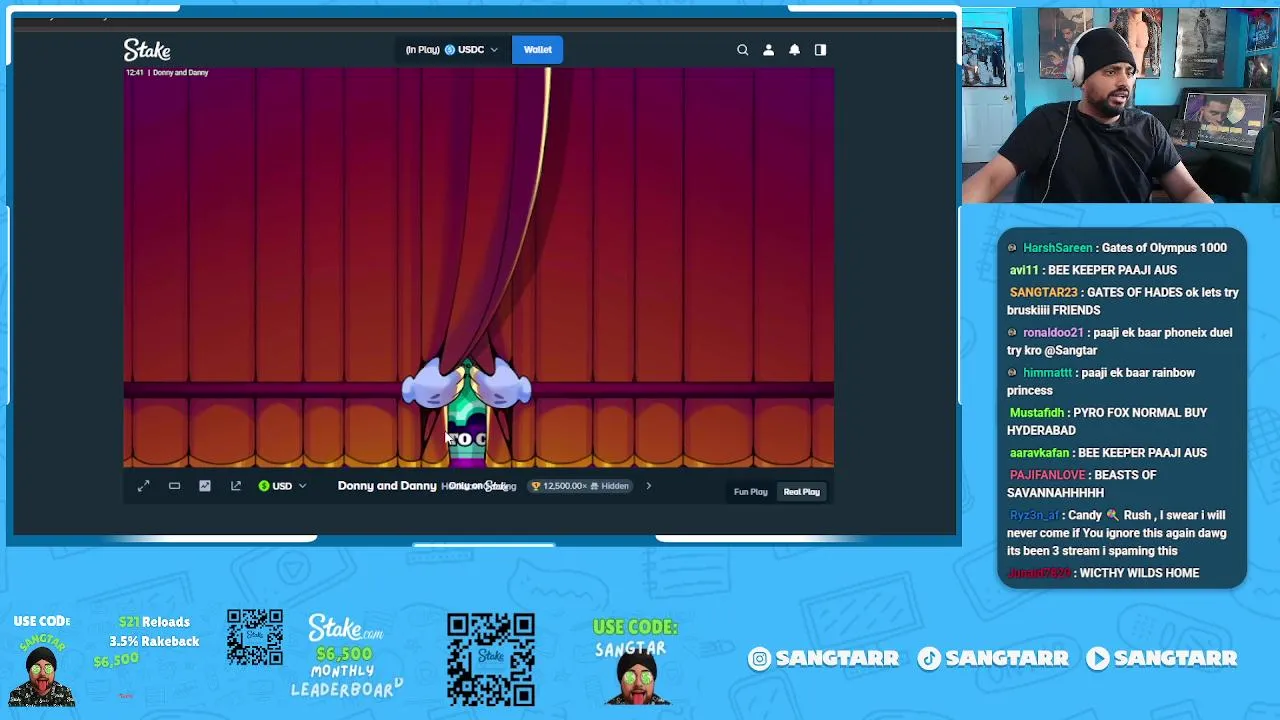The height and width of the screenshot is (720, 1280).
Task: Toggle the sidebar panel icon
Action: 820,50
